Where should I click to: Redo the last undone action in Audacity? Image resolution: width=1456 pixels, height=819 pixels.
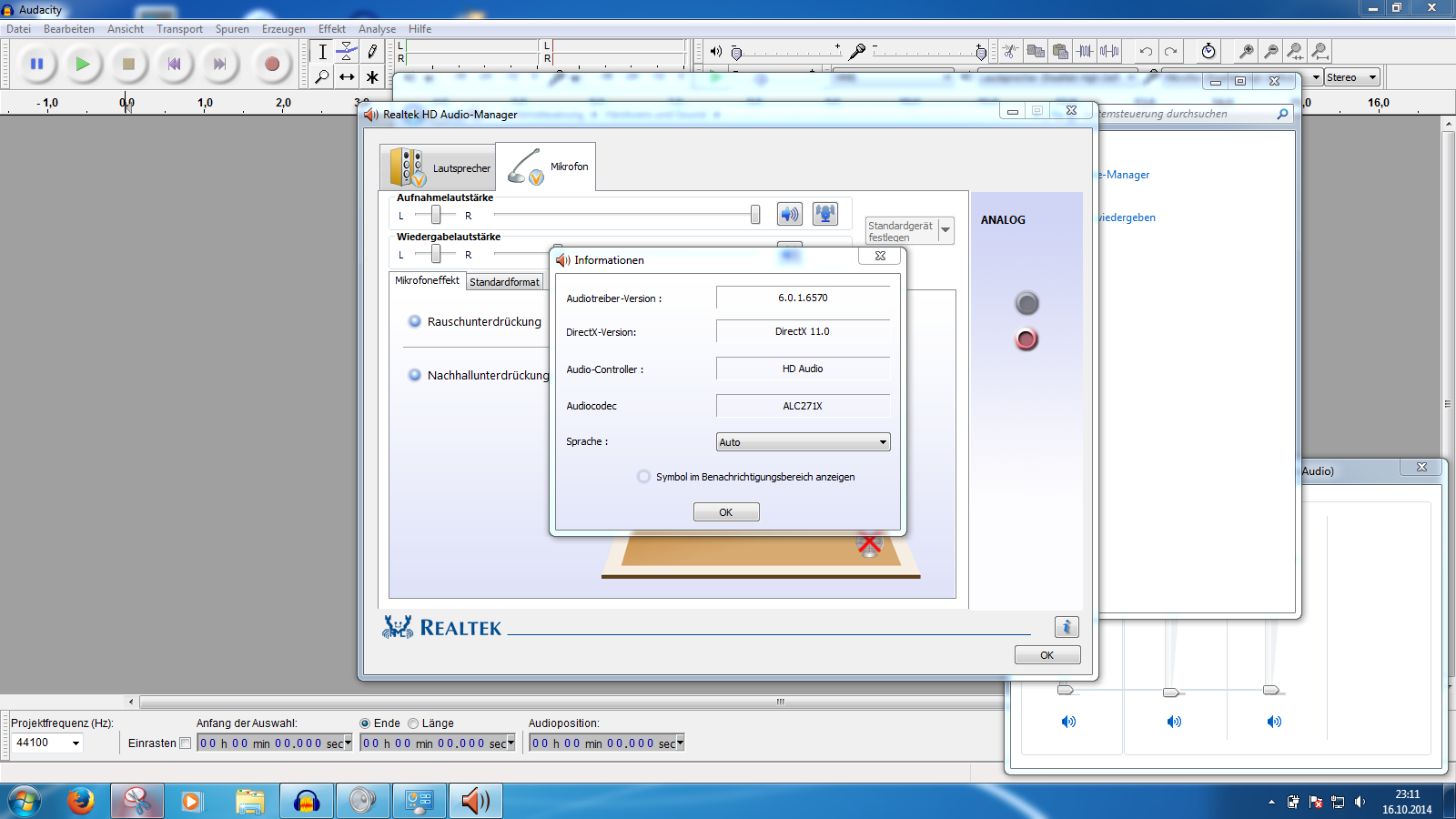[x=1170, y=51]
